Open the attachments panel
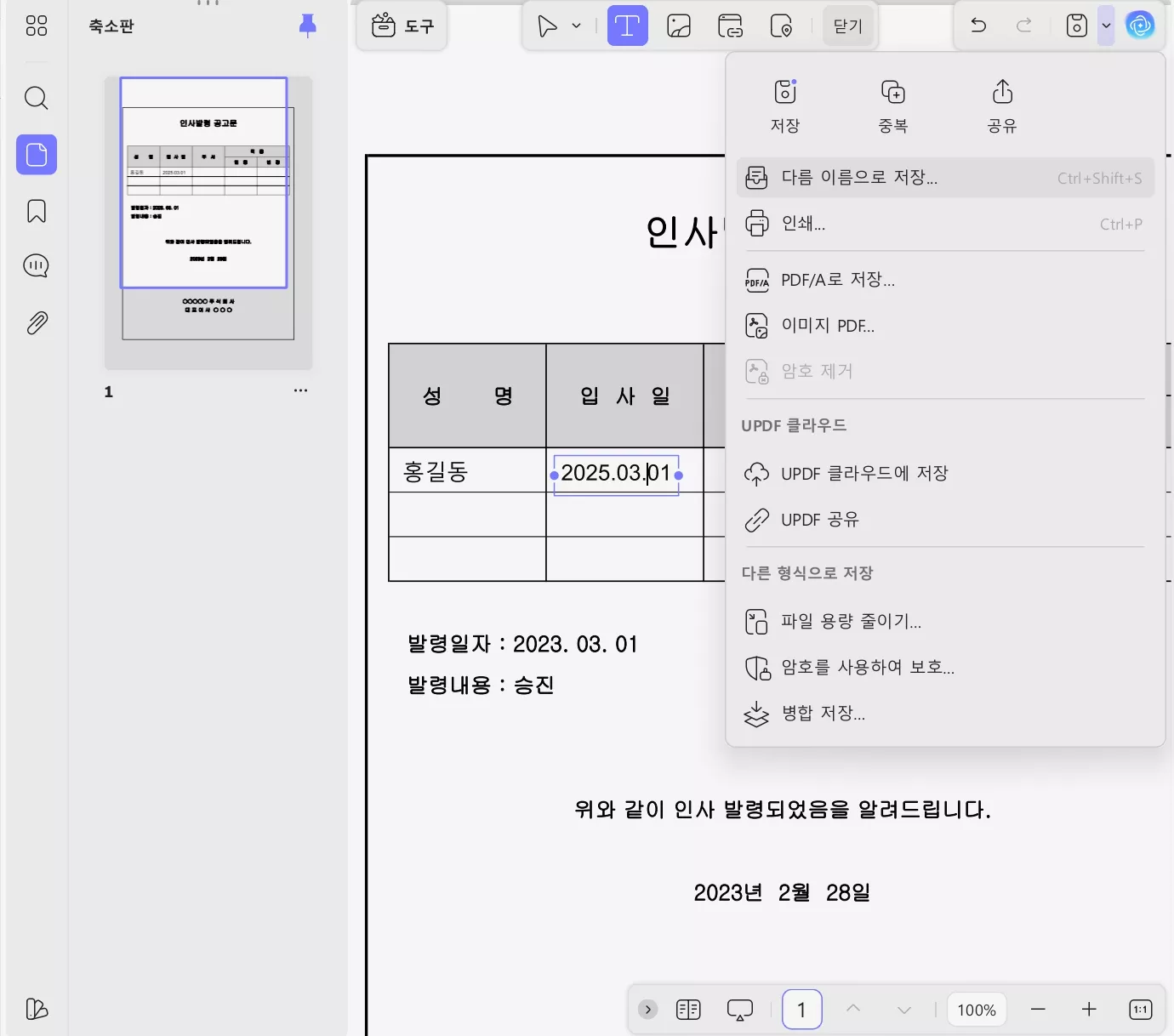The height and width of the screenshot is (1036, 1174). point(36,322)
